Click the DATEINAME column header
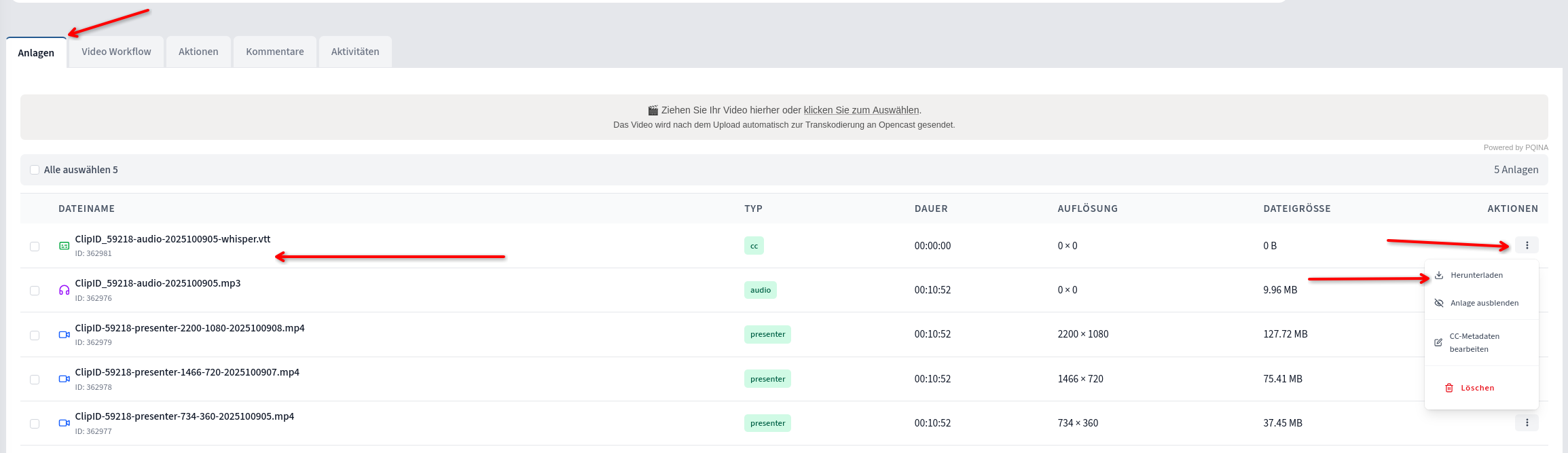 point(86,209)
